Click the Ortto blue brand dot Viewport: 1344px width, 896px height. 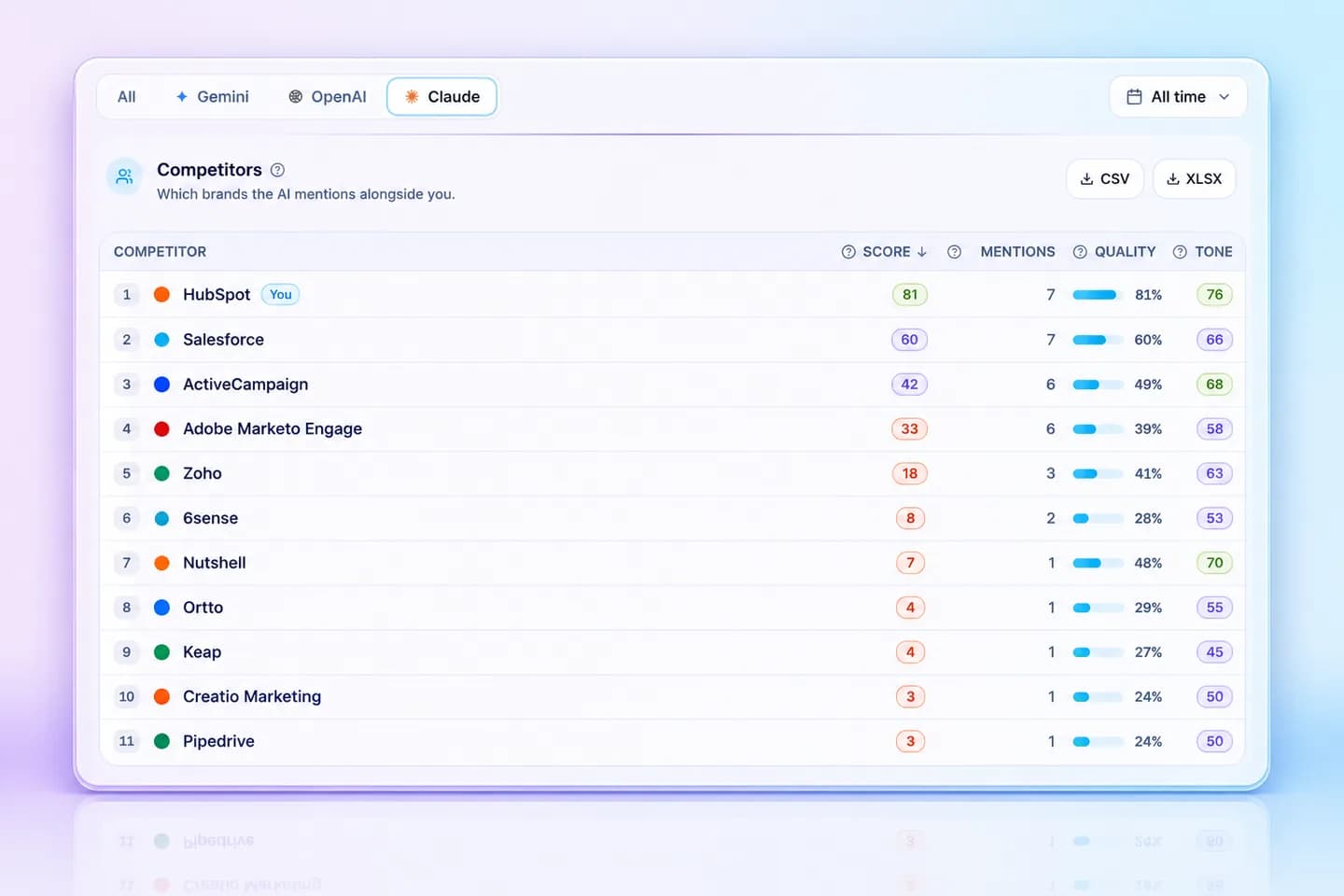coord(161,608)
